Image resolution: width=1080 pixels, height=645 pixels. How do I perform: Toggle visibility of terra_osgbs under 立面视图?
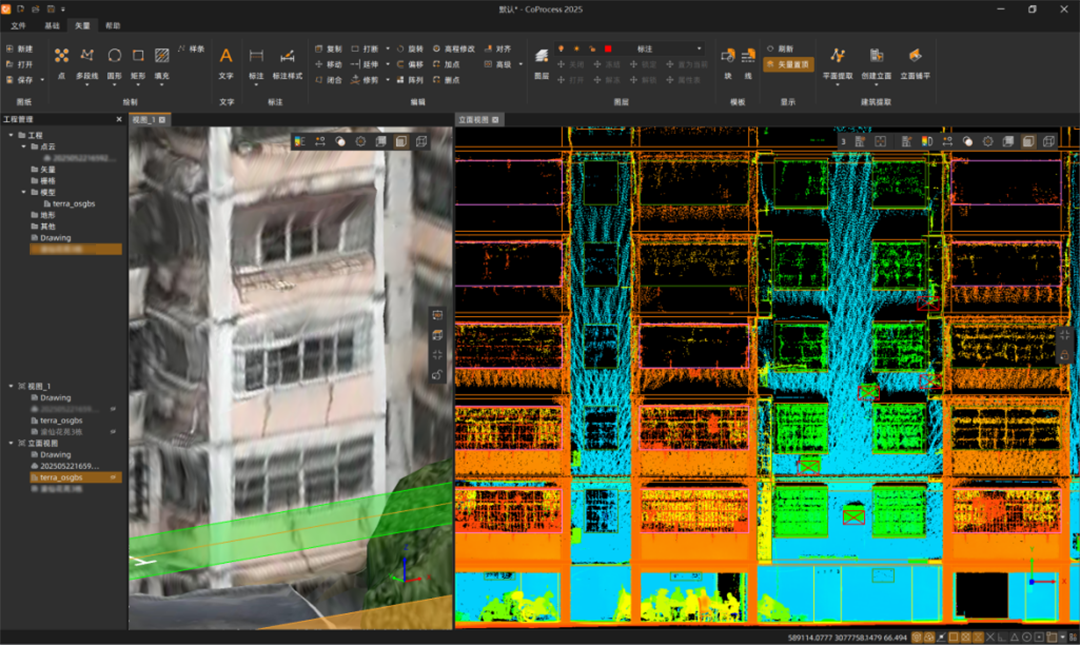click(113, 478)
